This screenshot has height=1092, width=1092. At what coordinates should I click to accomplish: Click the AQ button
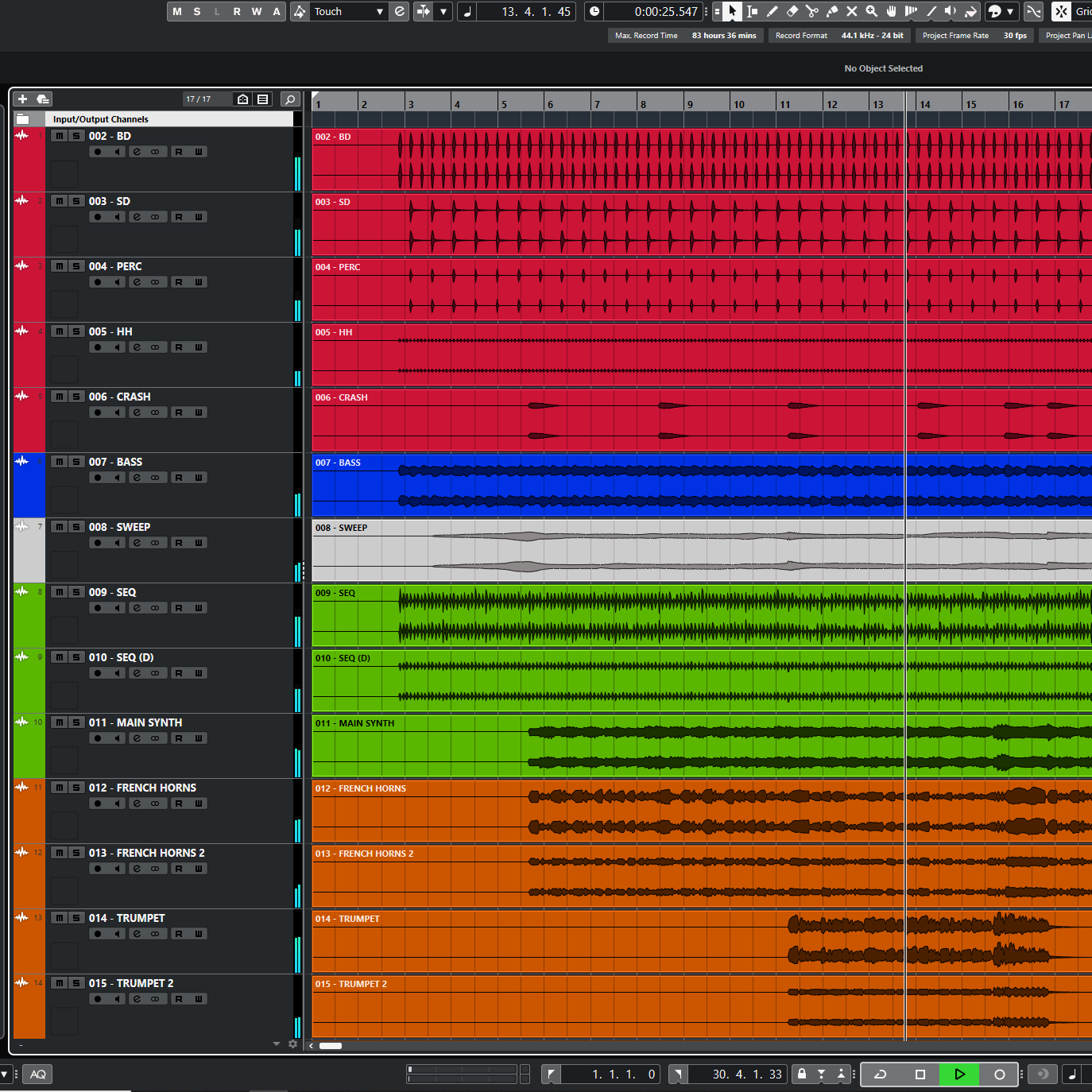(37, 1074)
